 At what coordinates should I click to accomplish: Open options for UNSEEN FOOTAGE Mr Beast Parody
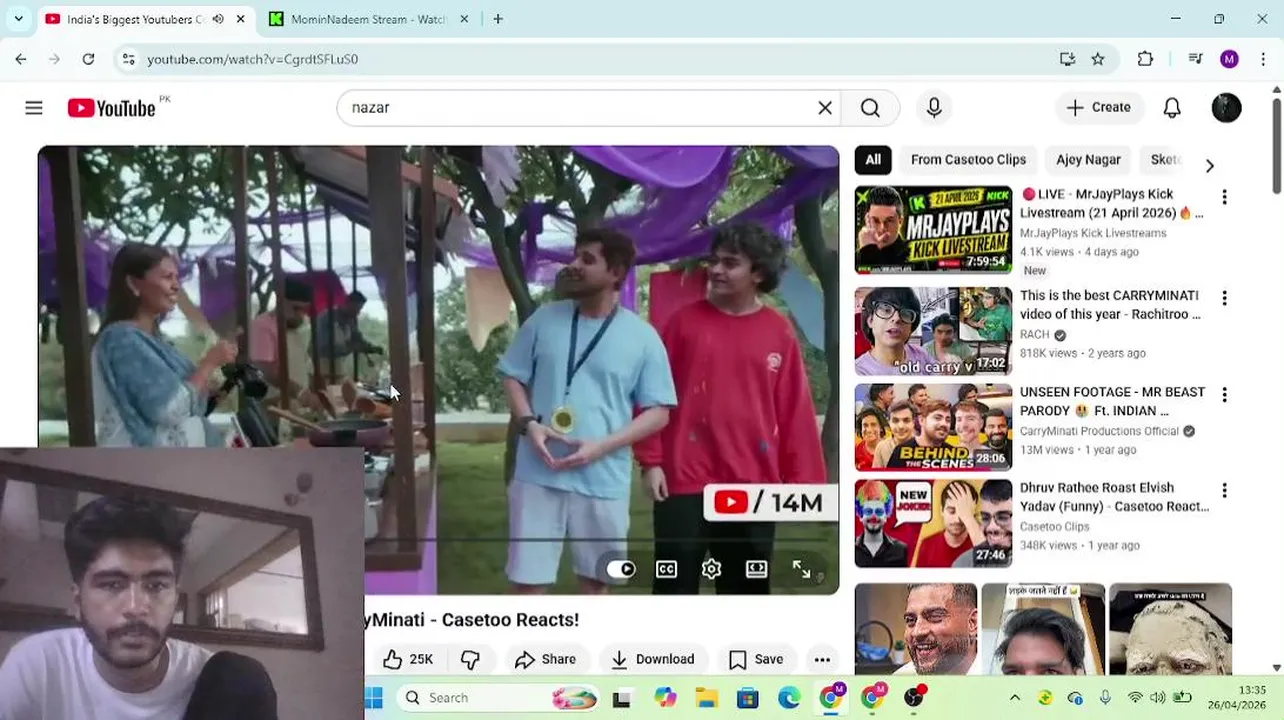click(1224, 395)
